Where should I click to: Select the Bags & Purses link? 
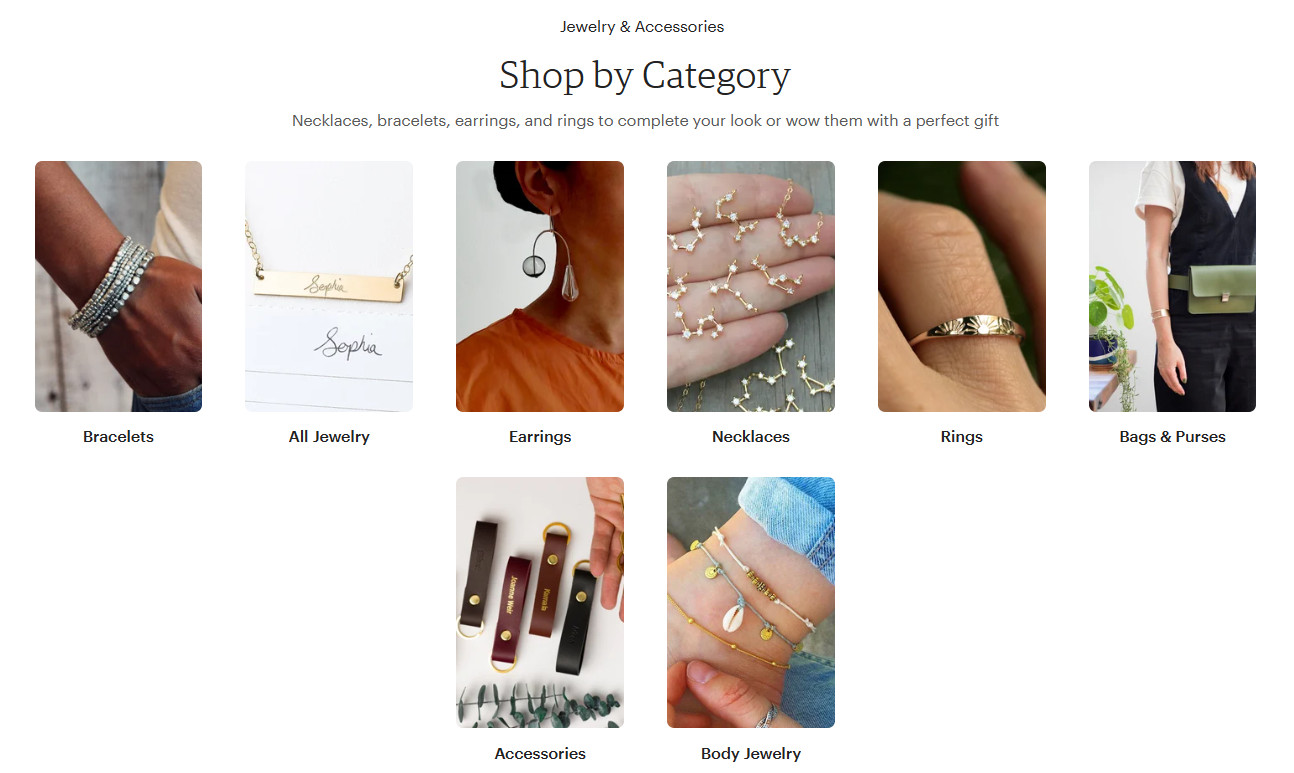click(x=1172, y=437)
